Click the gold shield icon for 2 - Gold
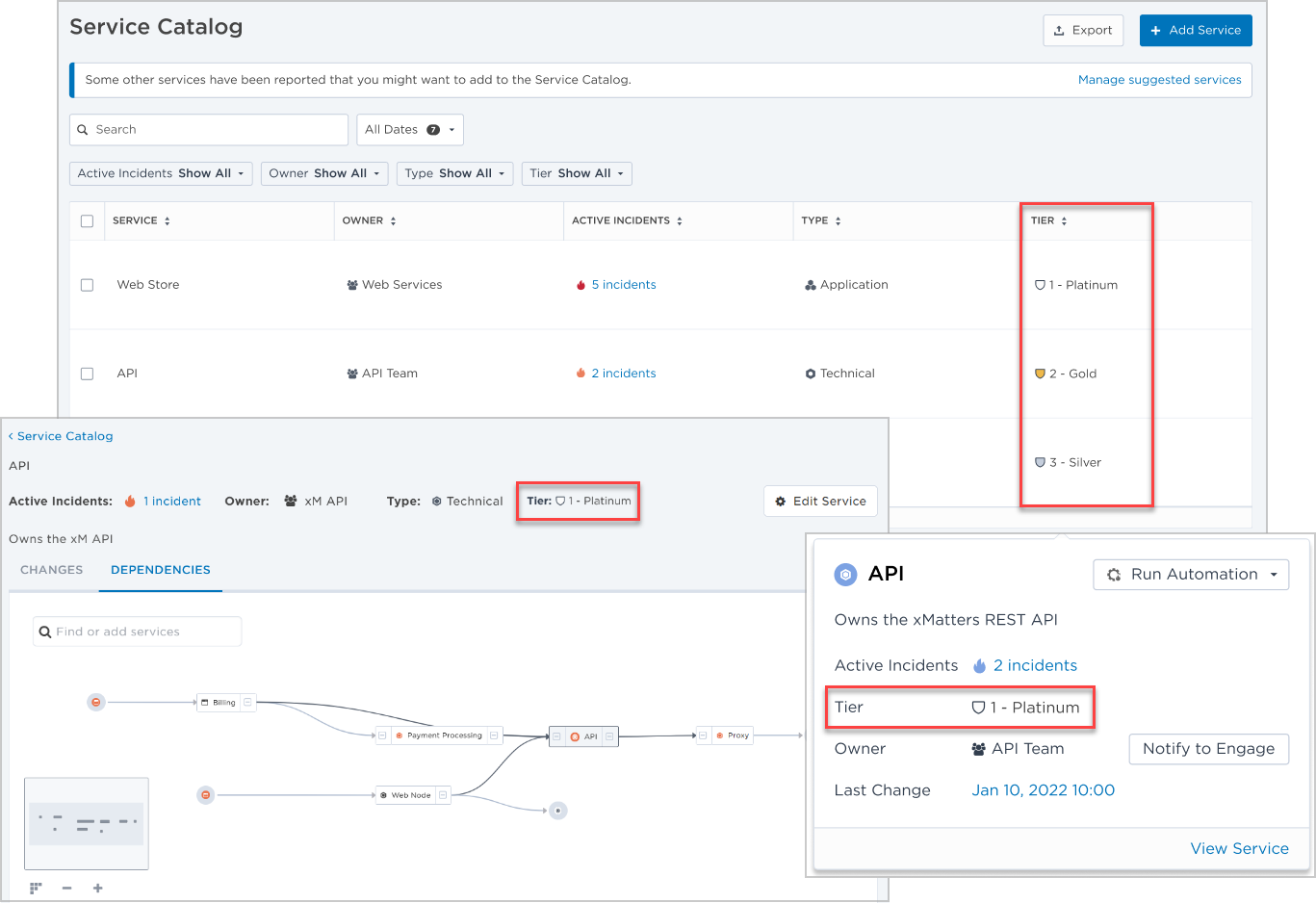Screen dimensions: 1316x903 [1040, 374]
